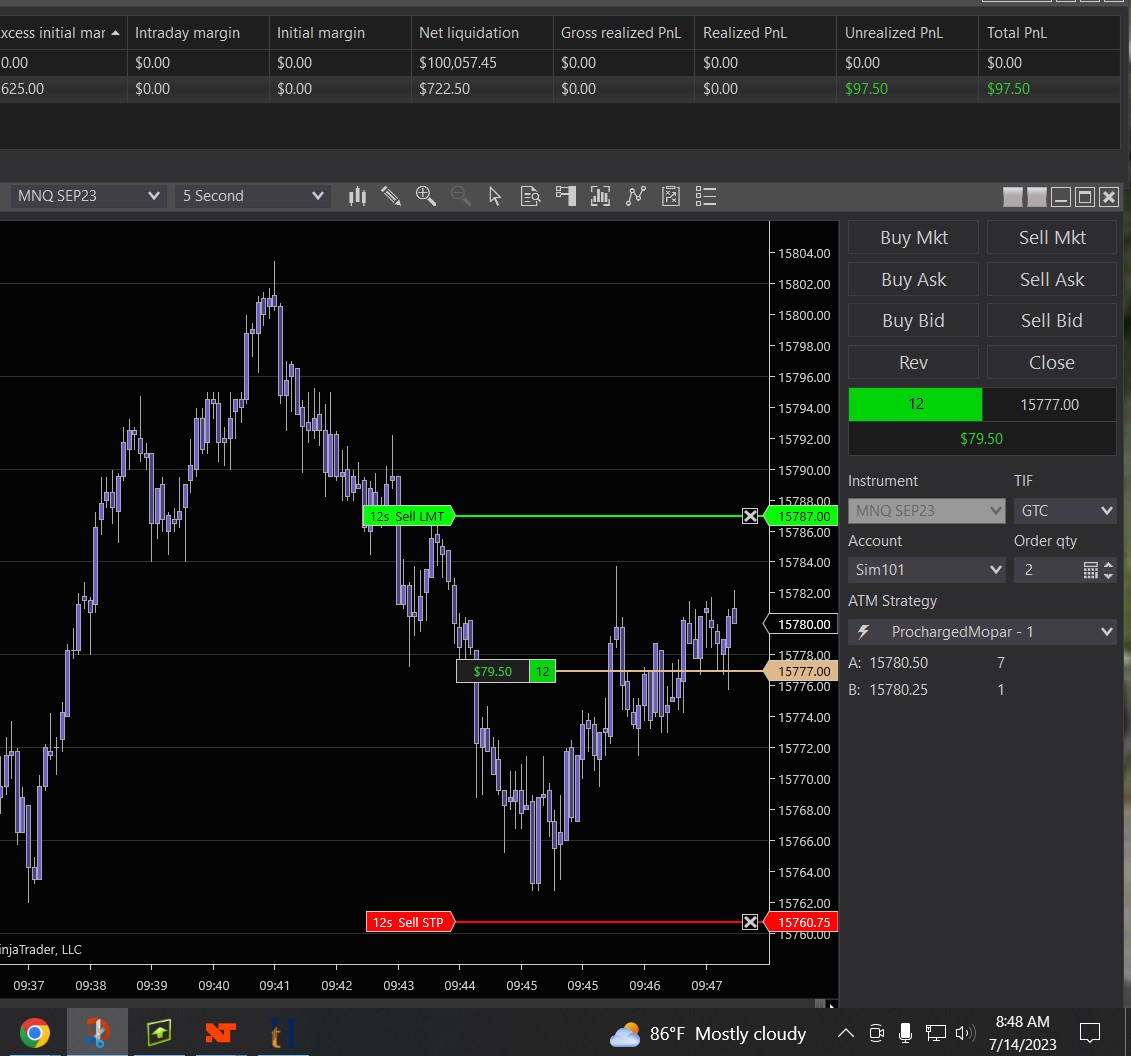The image size is (1131, 1056).
Task: Click the Rev button
Action: tap(914, 363)
